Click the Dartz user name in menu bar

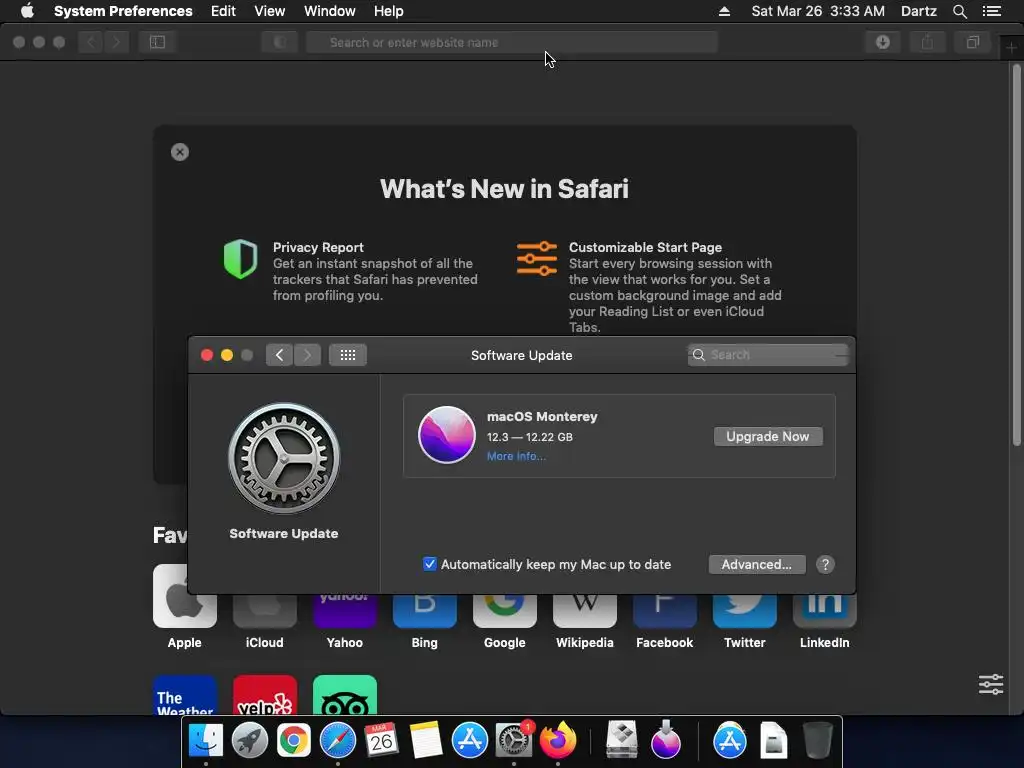pyautogui.click(x=918, y=11)
